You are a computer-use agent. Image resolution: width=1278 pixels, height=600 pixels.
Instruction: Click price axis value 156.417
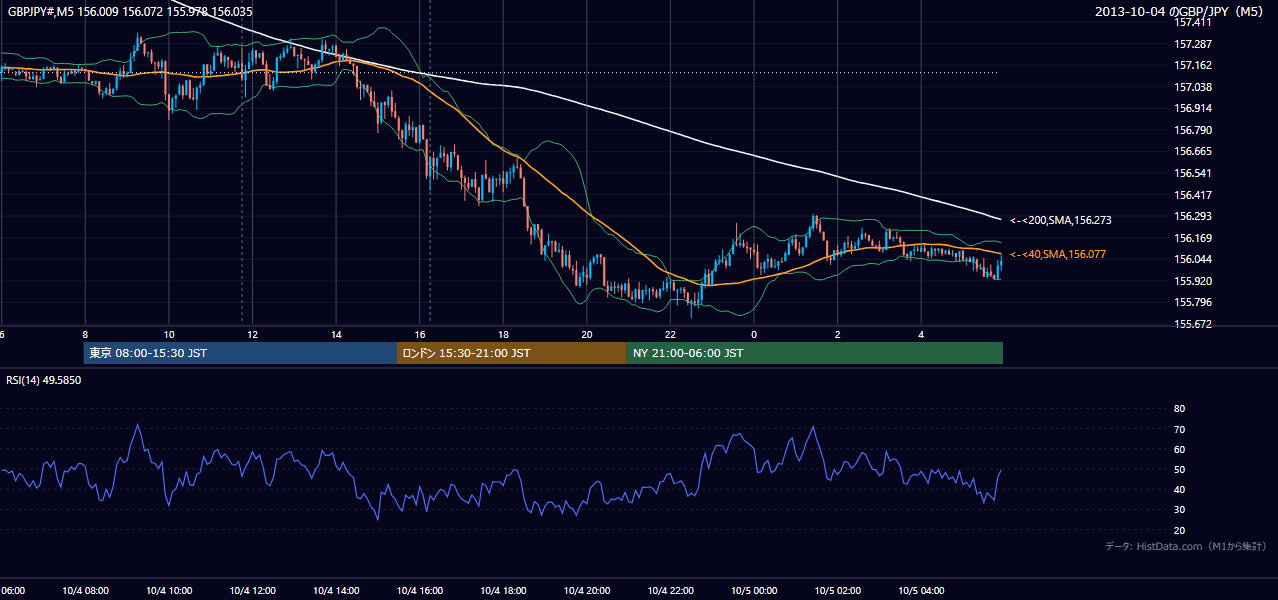(1193, 195)
